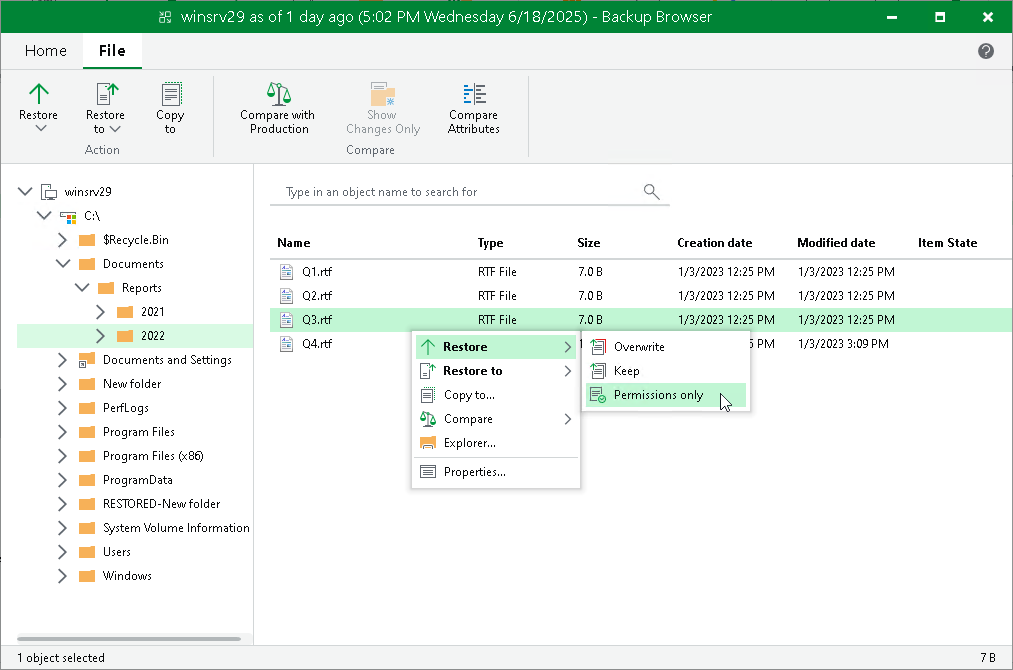The width and height of the screenshot is (1013, 670).
Task: Select the Users folder in the tree
Action: pyautogui.click(x=116, y=552)
